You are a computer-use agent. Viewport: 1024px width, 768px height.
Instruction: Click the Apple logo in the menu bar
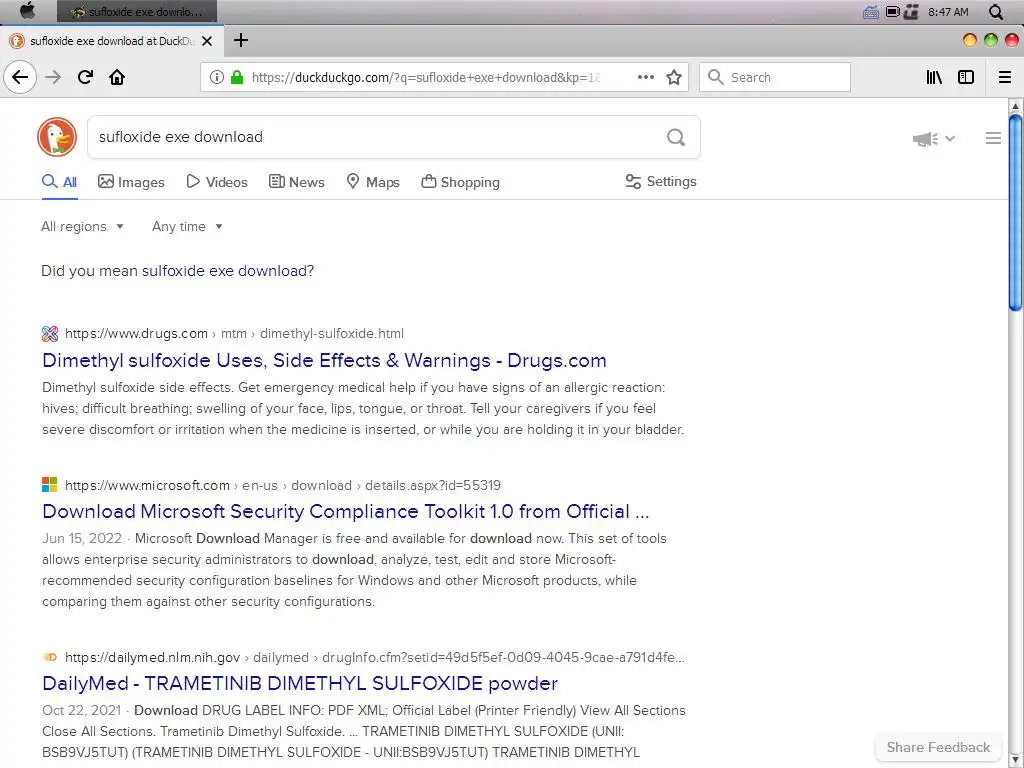(x=27, y=11)
